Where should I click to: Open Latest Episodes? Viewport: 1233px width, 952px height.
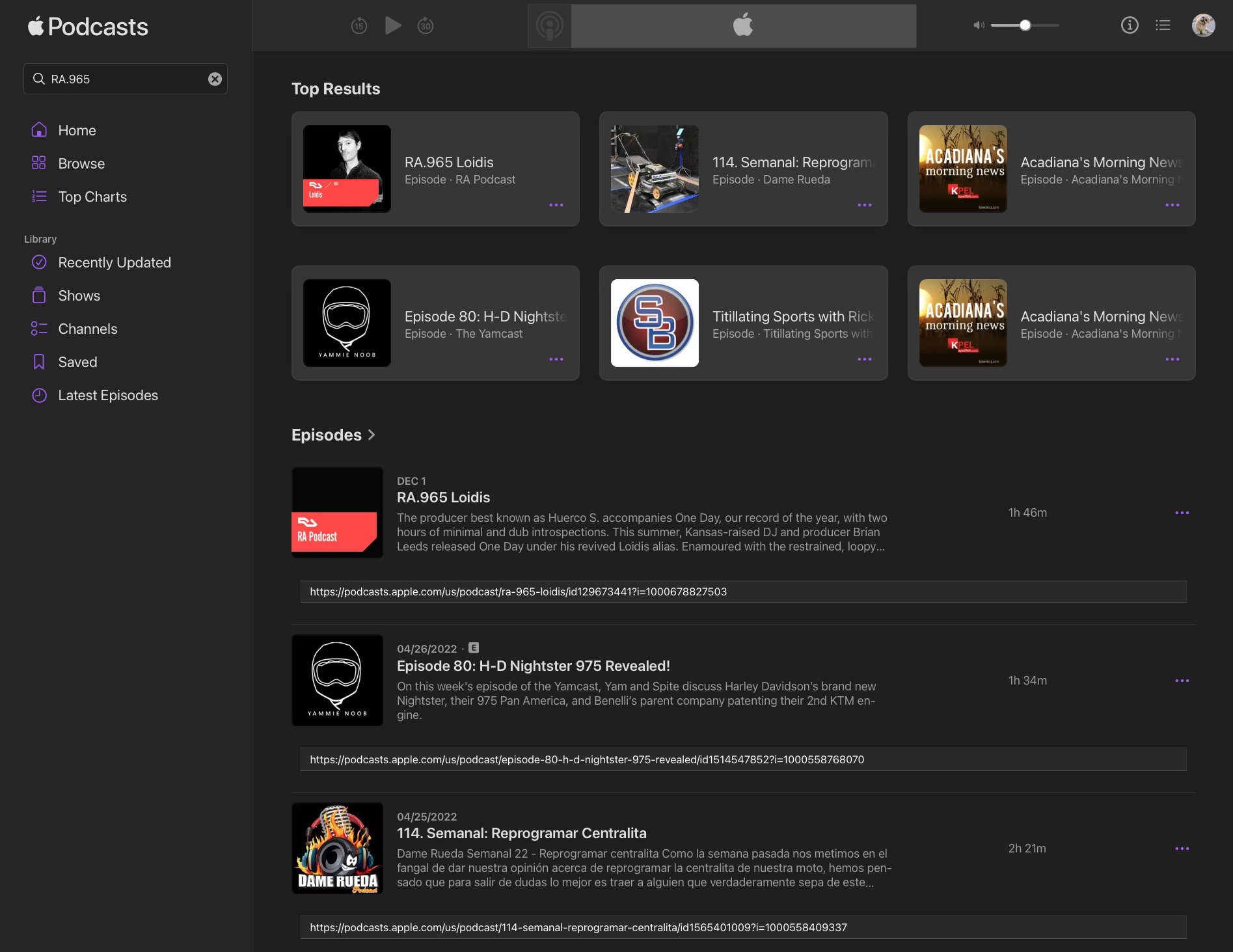point(108,395)
